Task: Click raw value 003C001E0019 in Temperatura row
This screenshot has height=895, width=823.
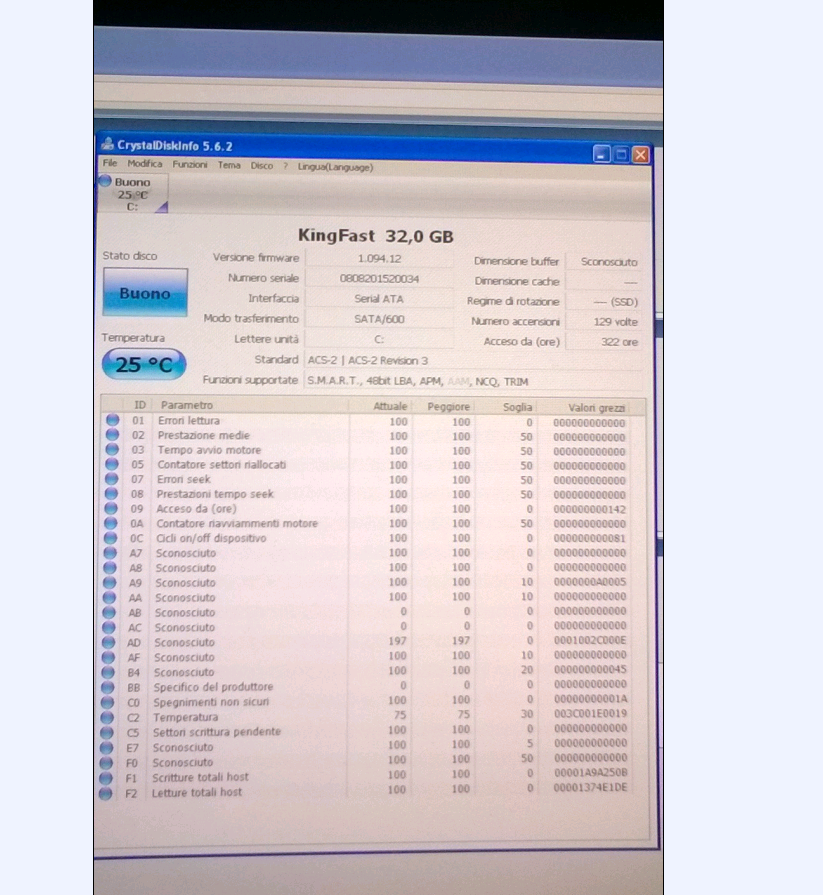Action: (x=590, y=713)
